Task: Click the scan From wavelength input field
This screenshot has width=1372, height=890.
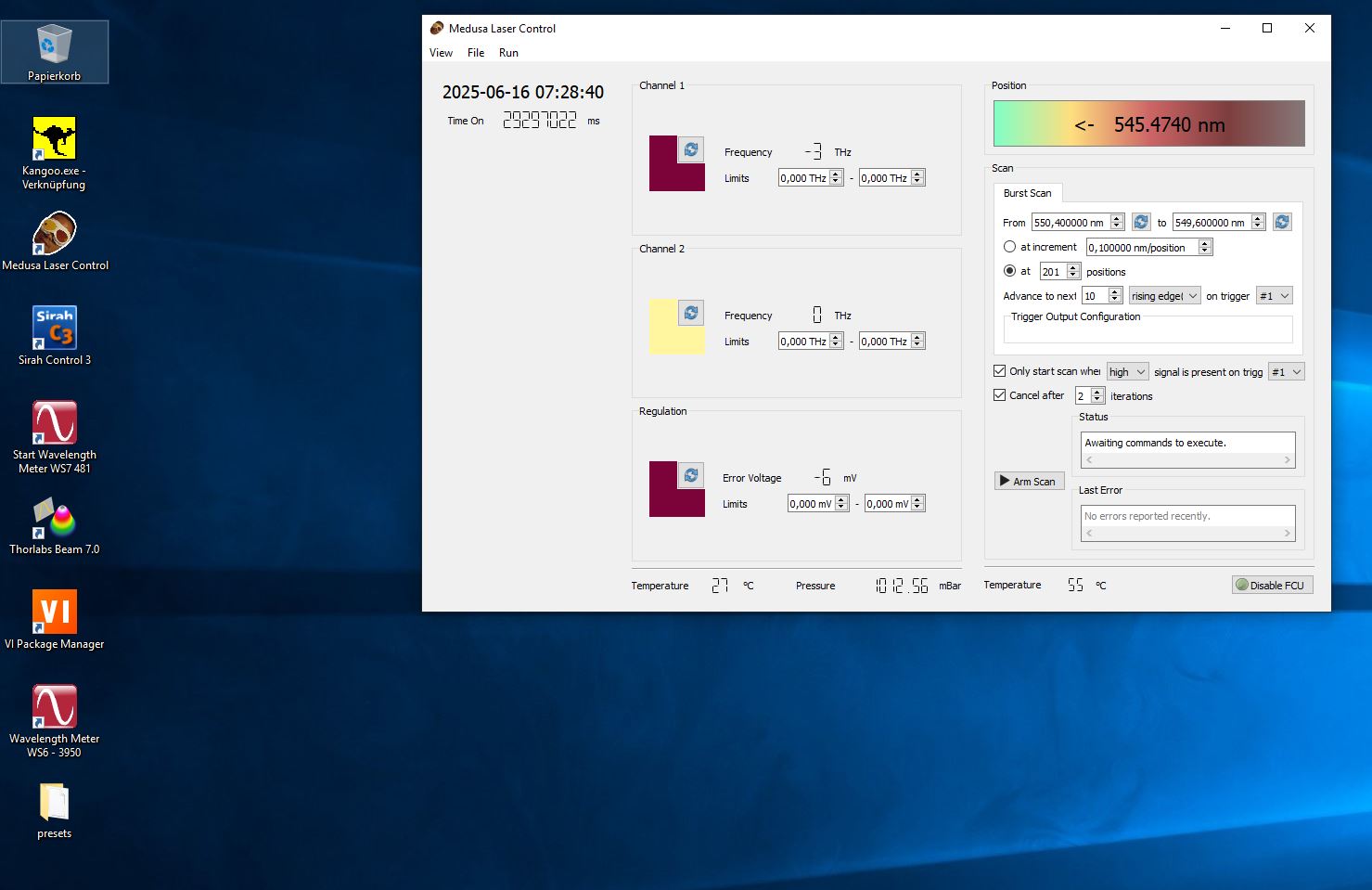Action: [x=1070, y=223]
